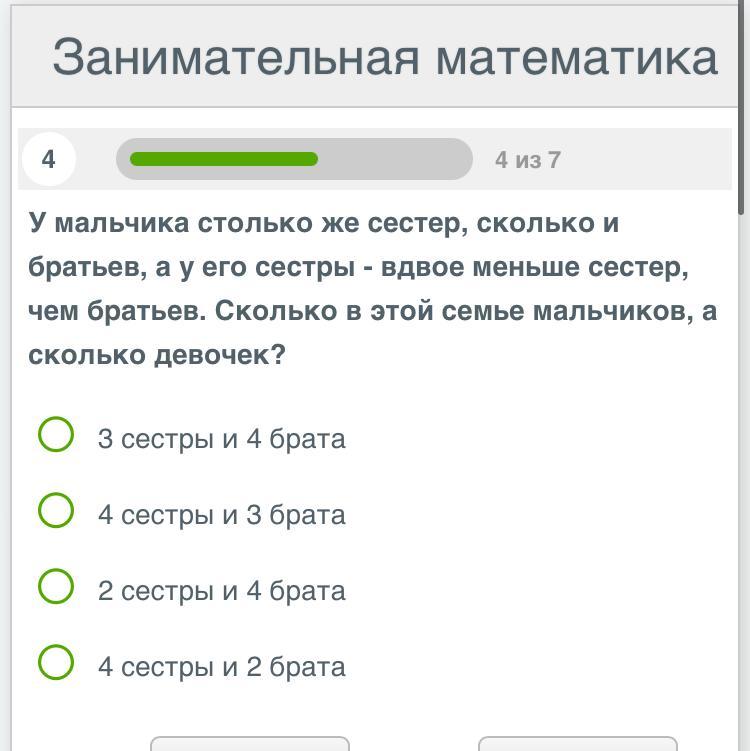The width and height of the screenshot is (750, 751).
Task: Click the answer text '3 сестры и 4 брата'
Action: click(x=221, y=439)
